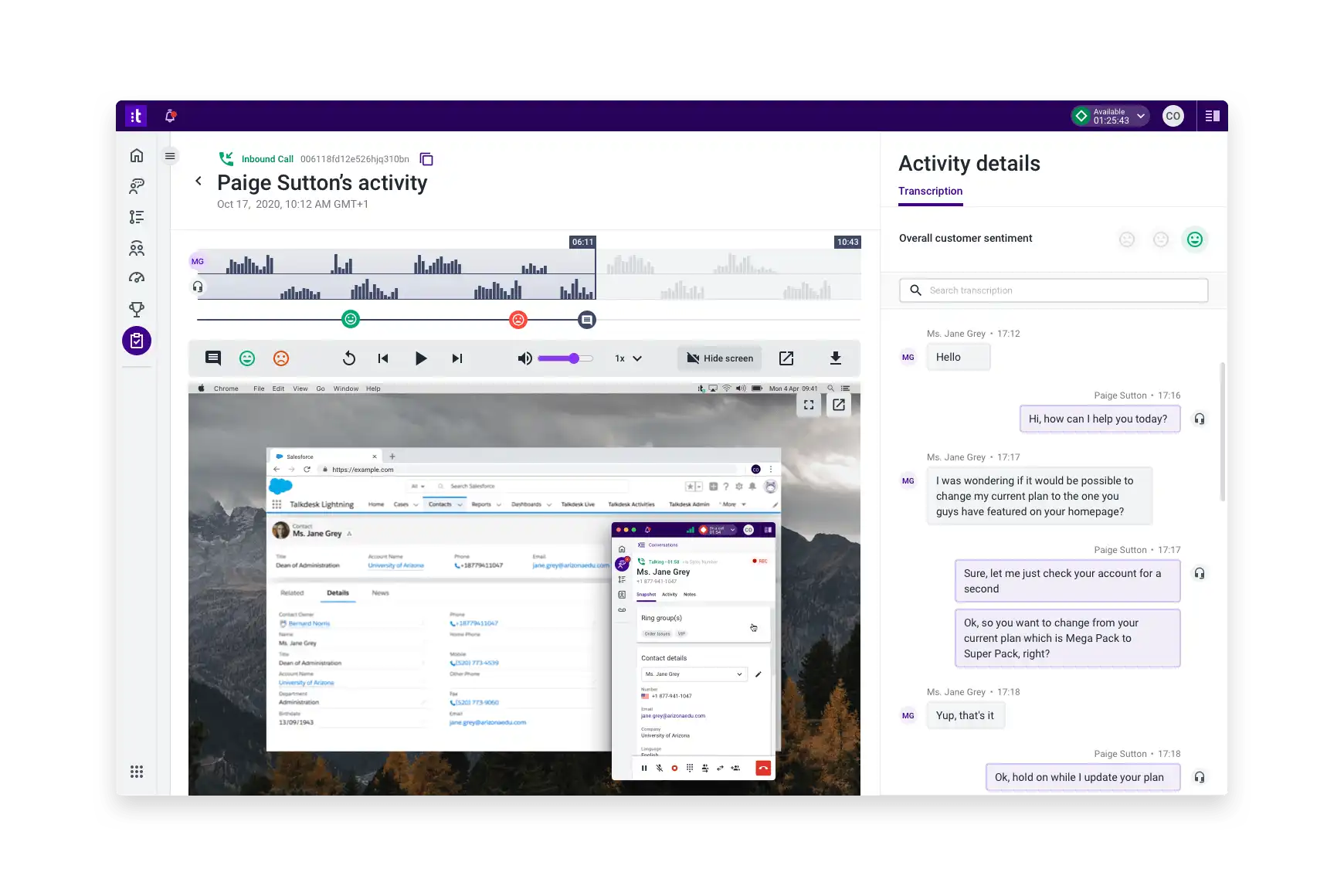Open recording in external window
Image resolution: width=1344 pixels, height=896 pixels.
pyautogui.click(x=786, y=358)
